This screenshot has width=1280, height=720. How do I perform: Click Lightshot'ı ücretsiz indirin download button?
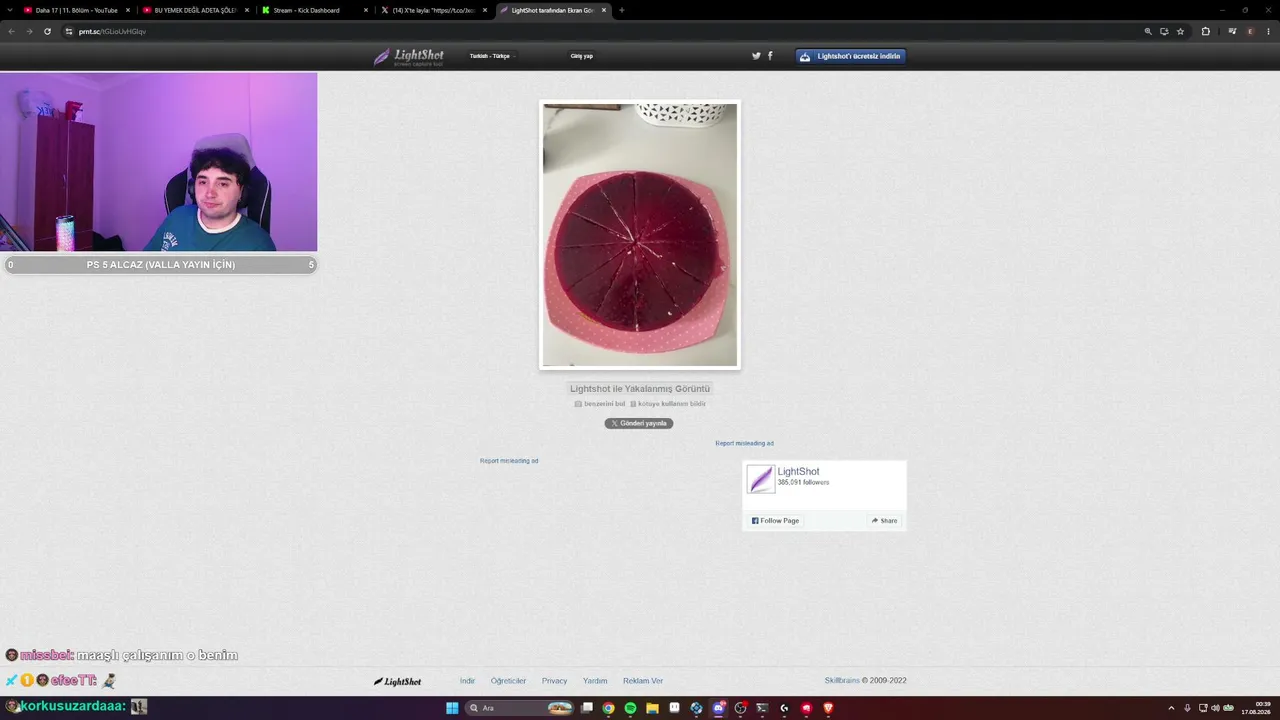point(851,56)
